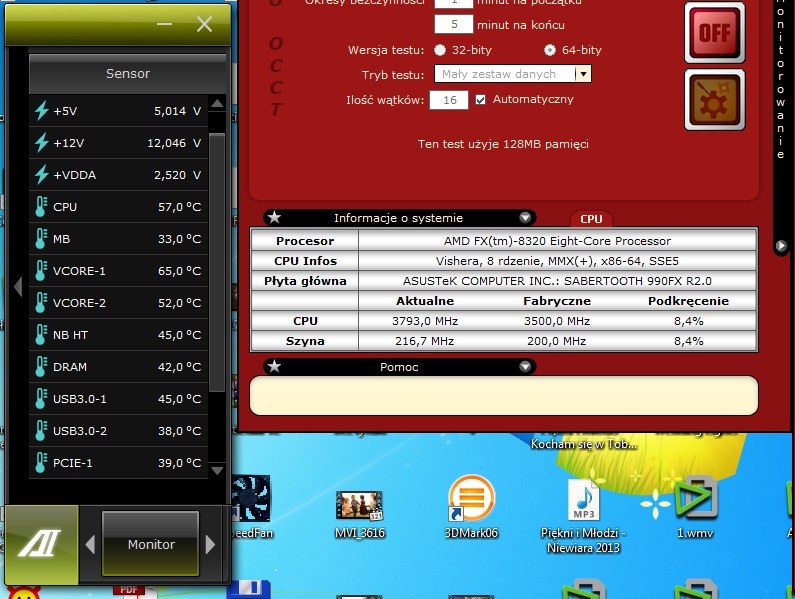Click the 'minut na końcu' value field
The height and width of the screenshot is (599, 795).
pos(454,24)
